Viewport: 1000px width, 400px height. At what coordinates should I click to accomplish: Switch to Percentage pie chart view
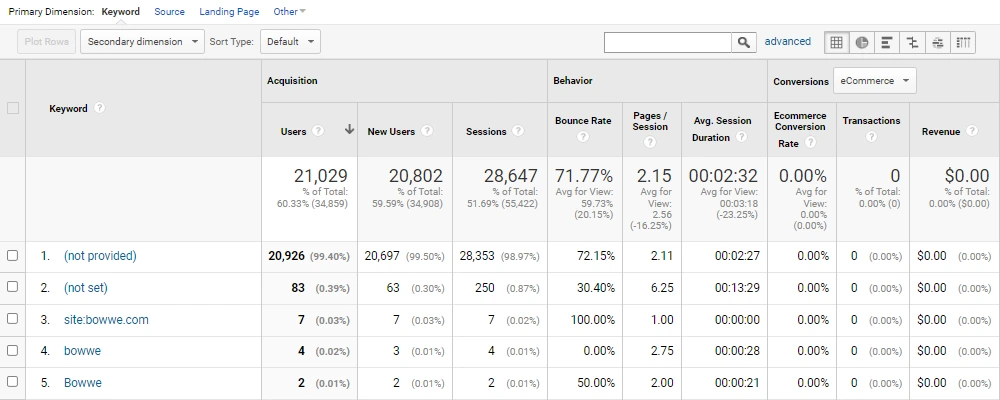(862, 42)
